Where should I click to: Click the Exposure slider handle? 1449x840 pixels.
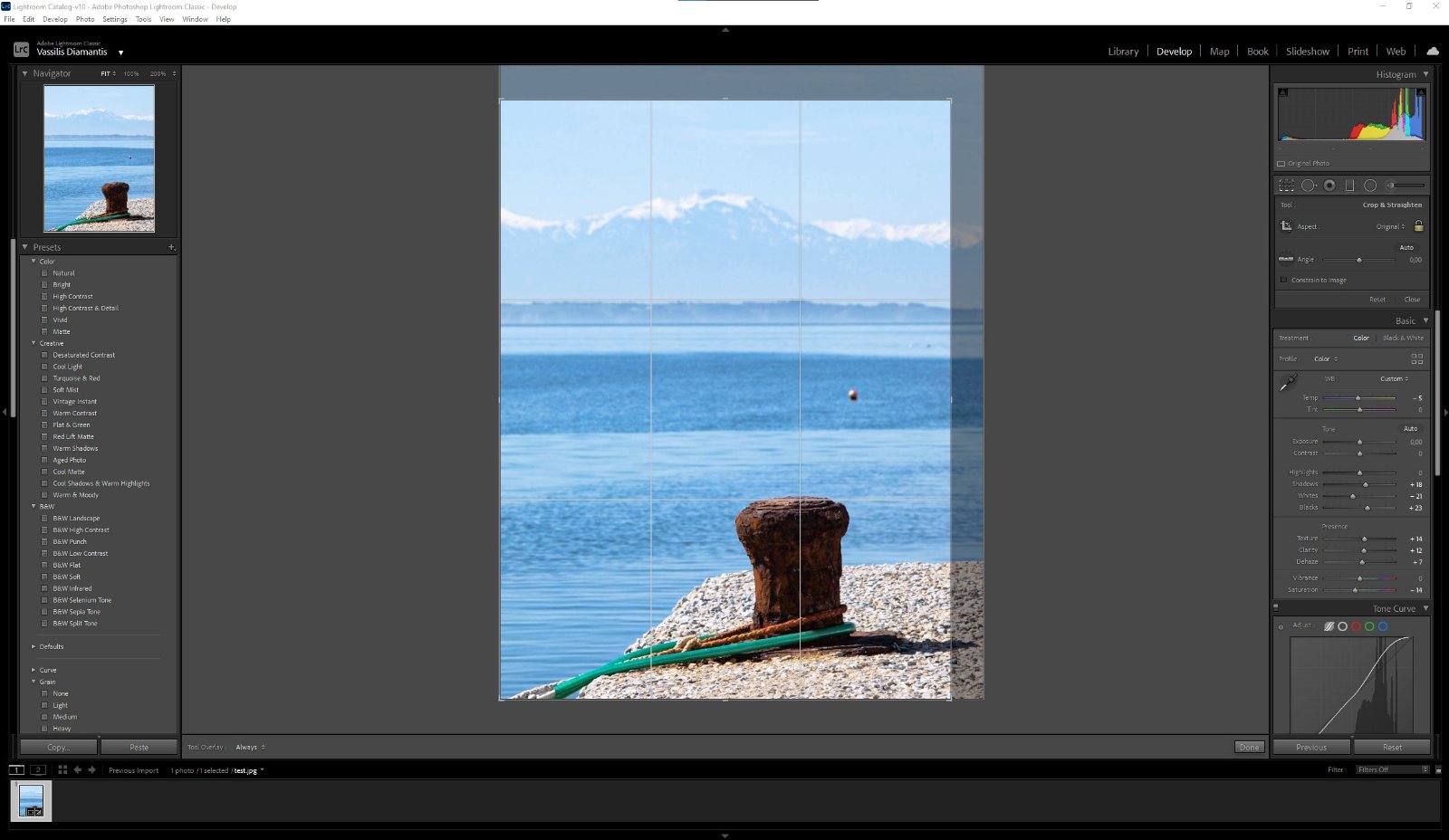1359,442
